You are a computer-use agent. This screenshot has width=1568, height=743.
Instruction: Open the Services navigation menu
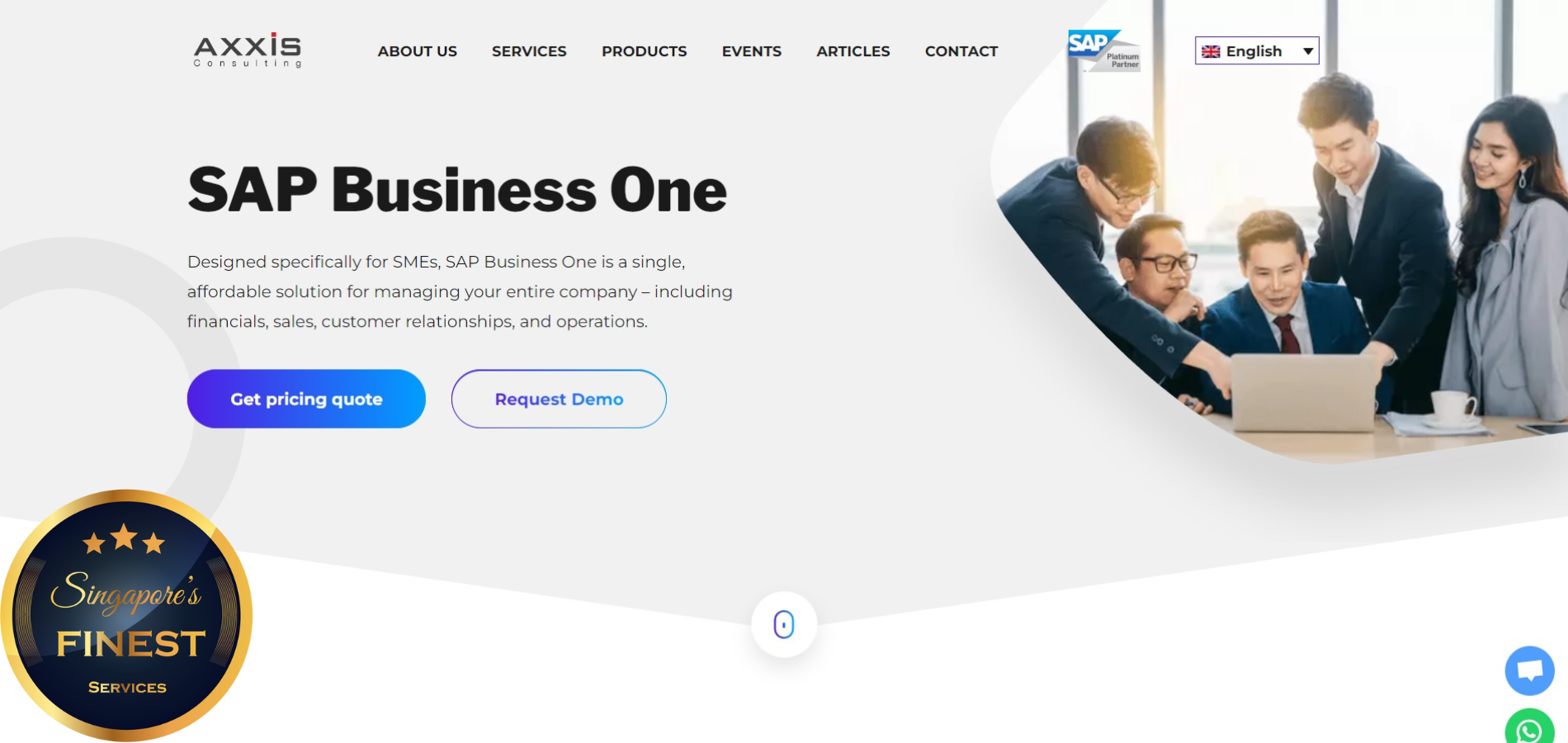(x=529, y=51)
